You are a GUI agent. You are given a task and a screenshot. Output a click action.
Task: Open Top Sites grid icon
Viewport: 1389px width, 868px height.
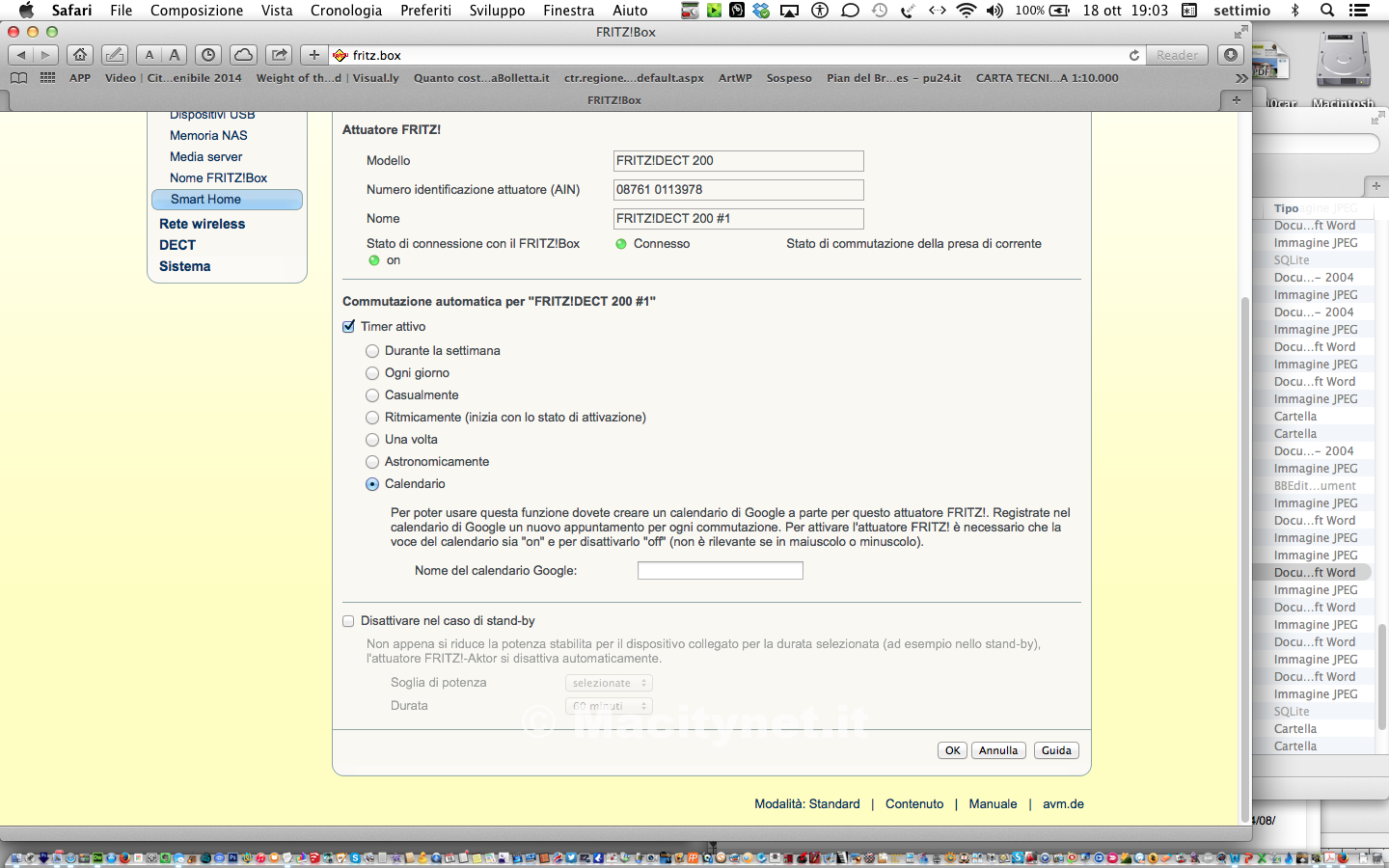tap(47, 78)
